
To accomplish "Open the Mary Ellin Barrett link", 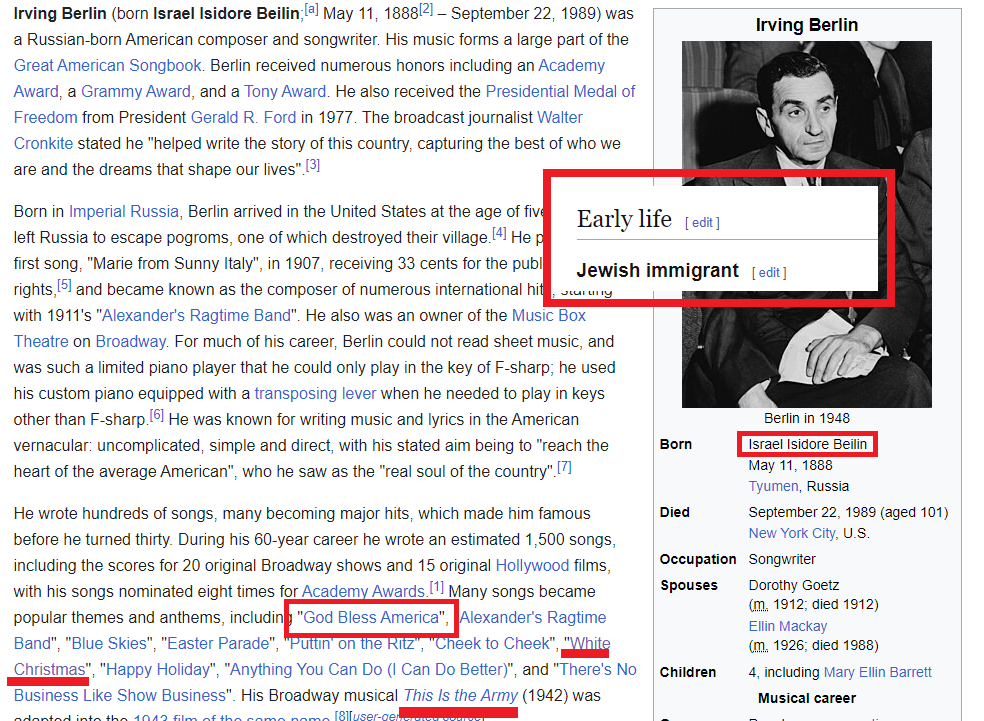I will tap(877, 672).
